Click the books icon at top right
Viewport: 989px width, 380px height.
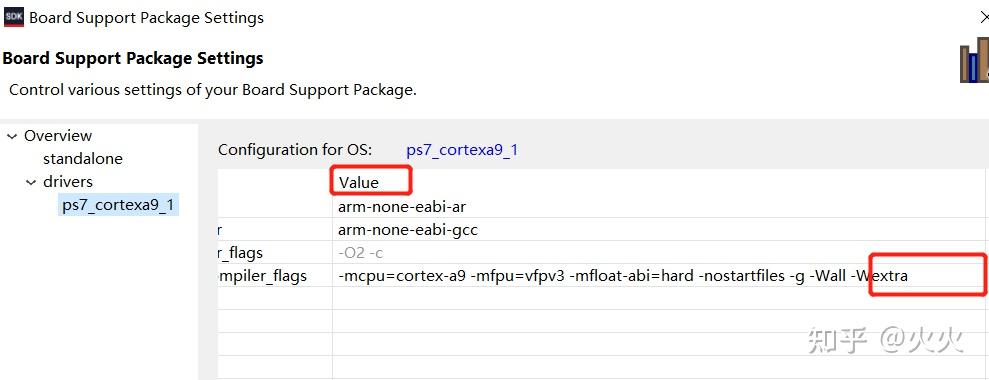[x=974, y=62]
